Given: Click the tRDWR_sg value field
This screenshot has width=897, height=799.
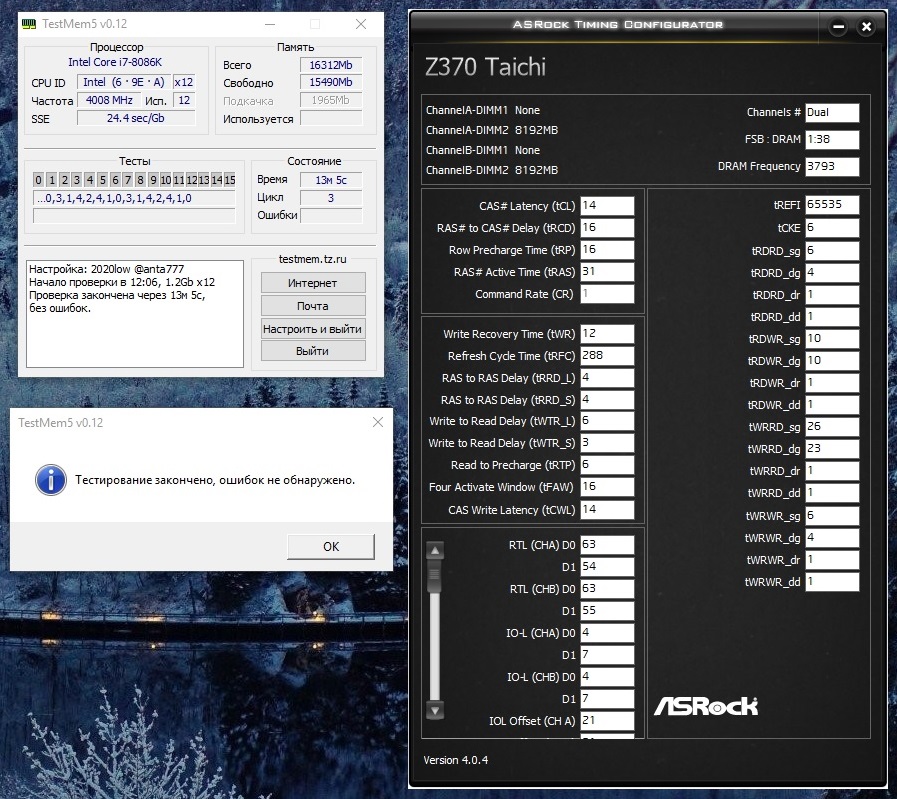Looking at the screenshot, I should [x=832, y=339].
